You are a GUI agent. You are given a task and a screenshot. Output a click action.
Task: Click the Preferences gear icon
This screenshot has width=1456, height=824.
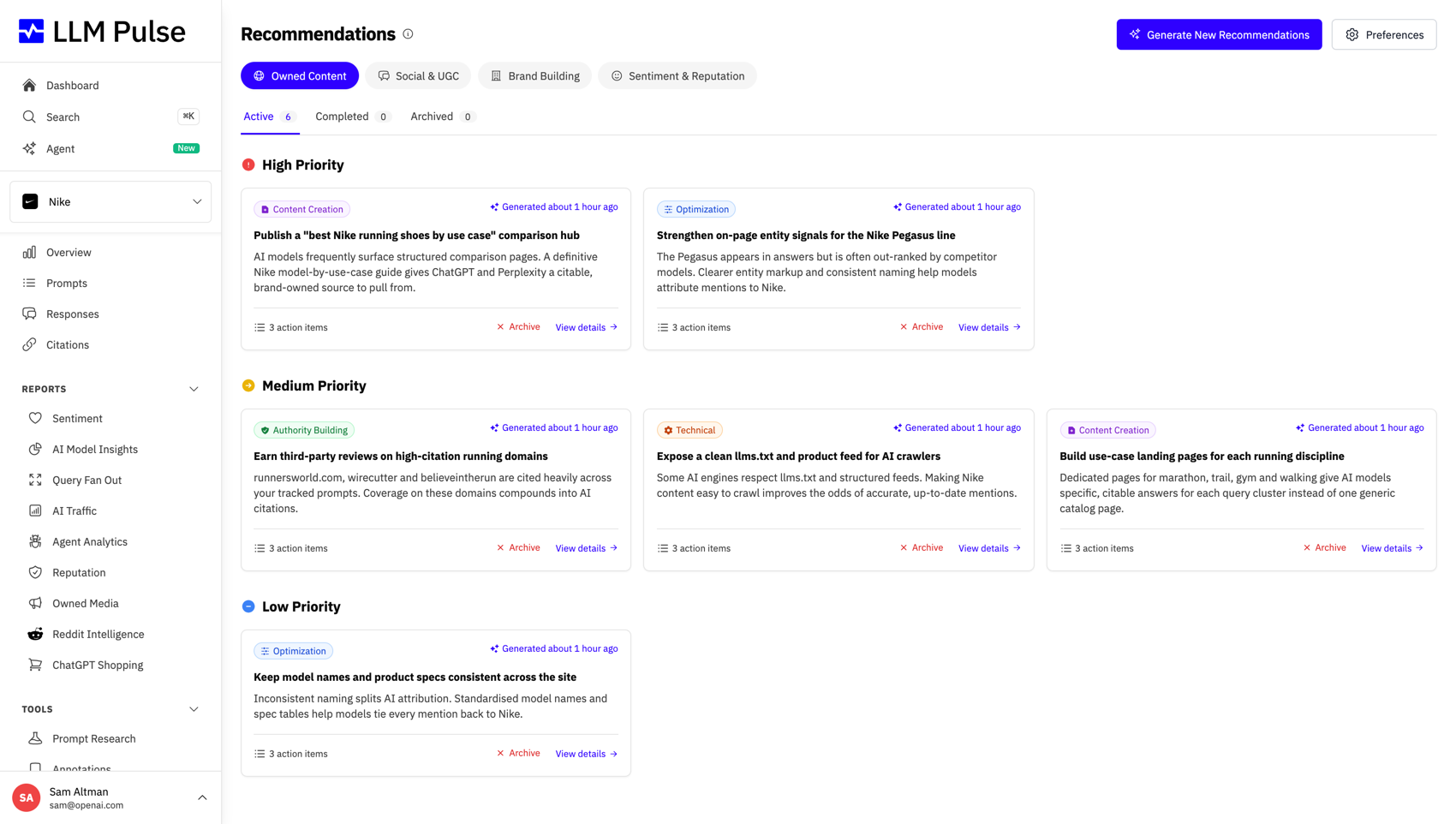1352,35
